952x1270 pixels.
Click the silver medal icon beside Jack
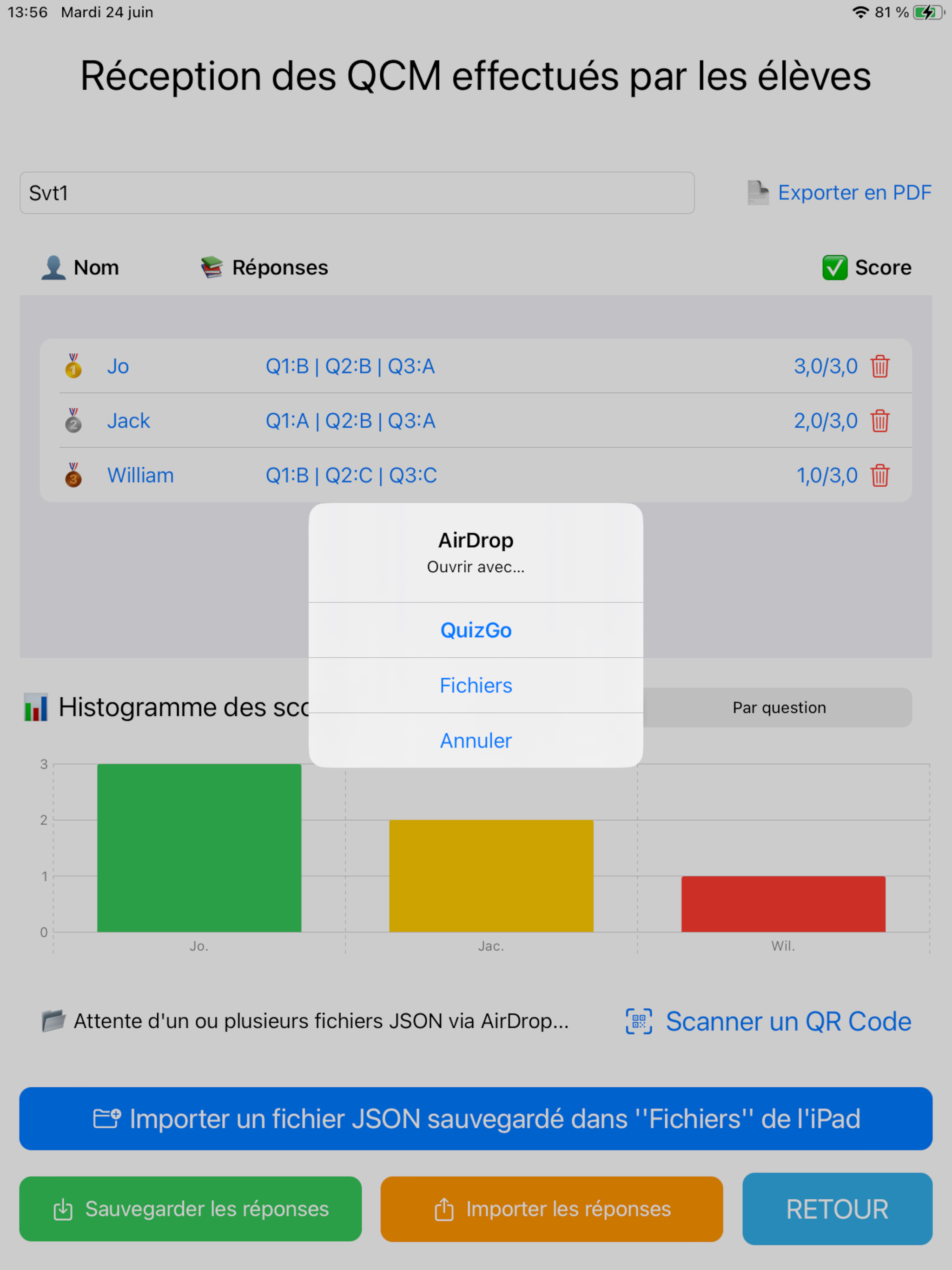coord(73,420)
